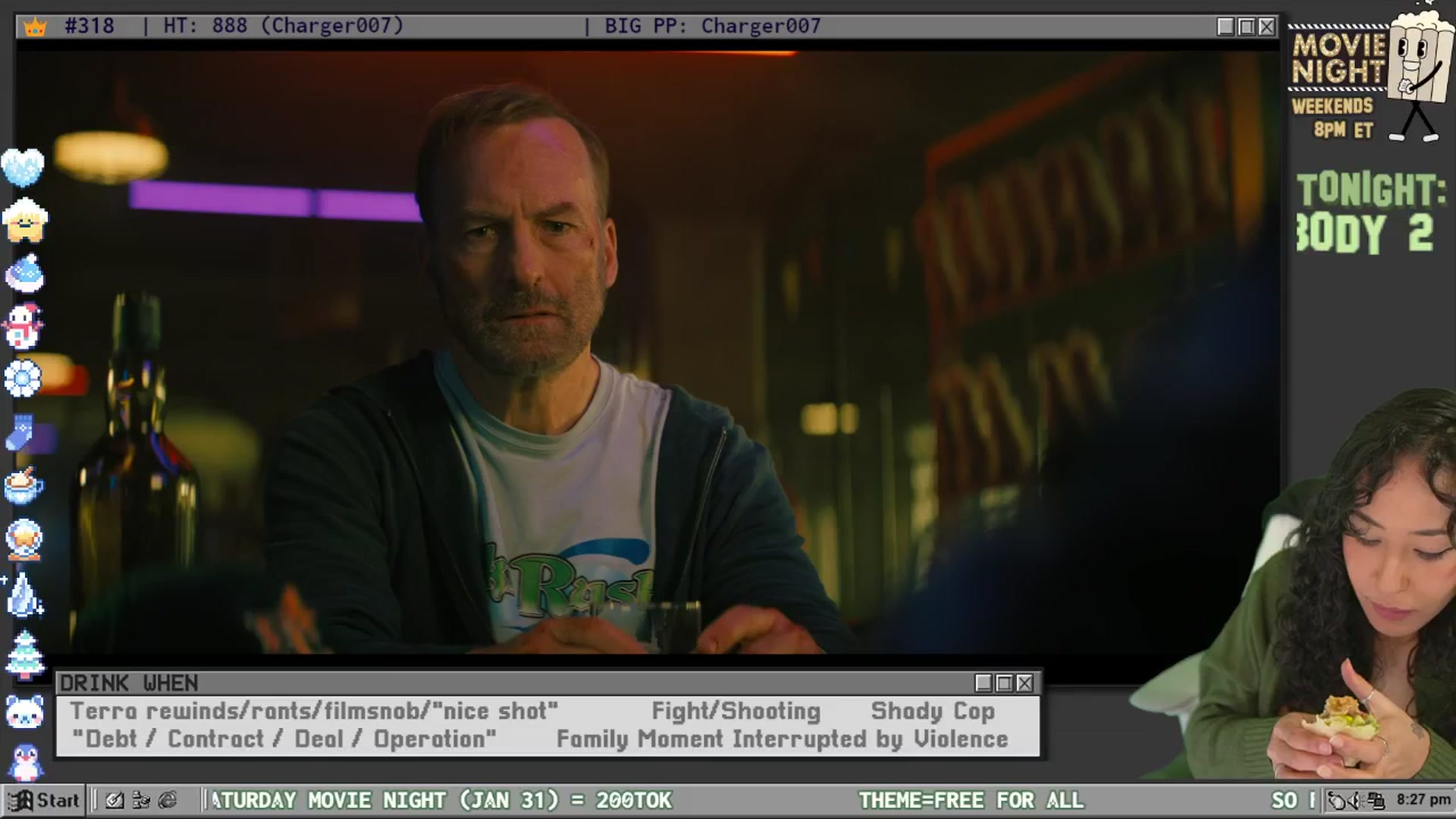Minimize the DRINK WHEN window
The height and width of the screenshot is (819, 1456).
[x=984, y=683]
